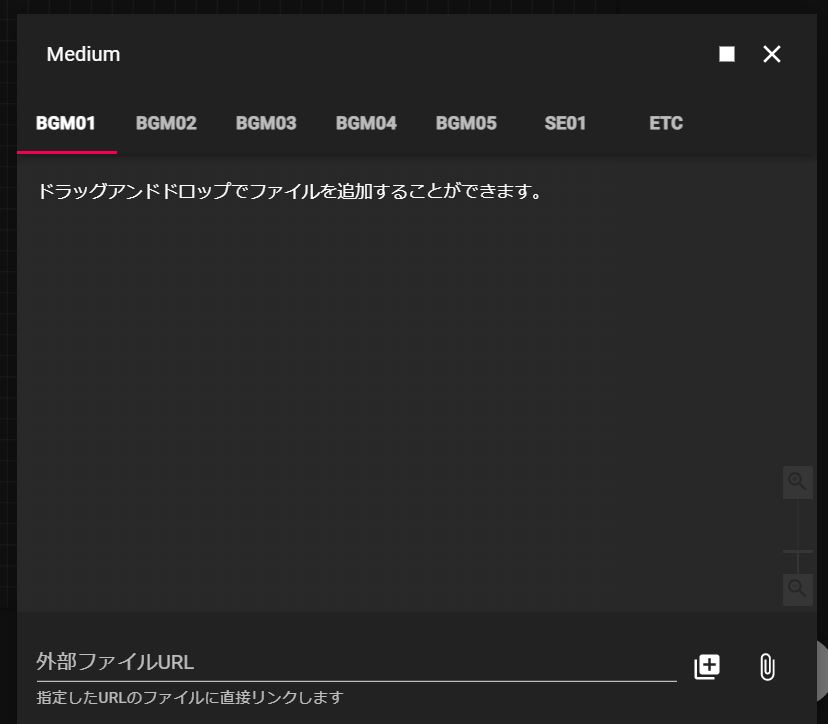
Task: Click the paperclip attach file icon
Action: [x=767, y=667]
